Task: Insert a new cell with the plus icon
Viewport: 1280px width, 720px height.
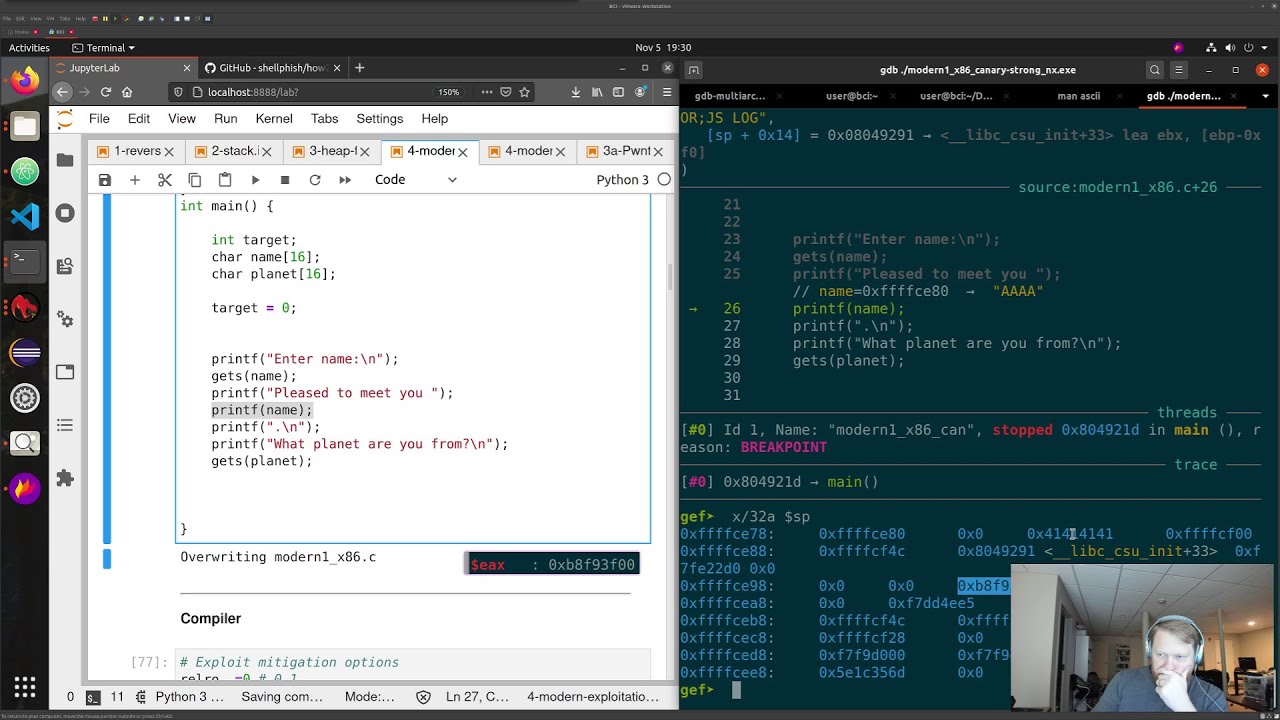Action: (x=135, y=180)
